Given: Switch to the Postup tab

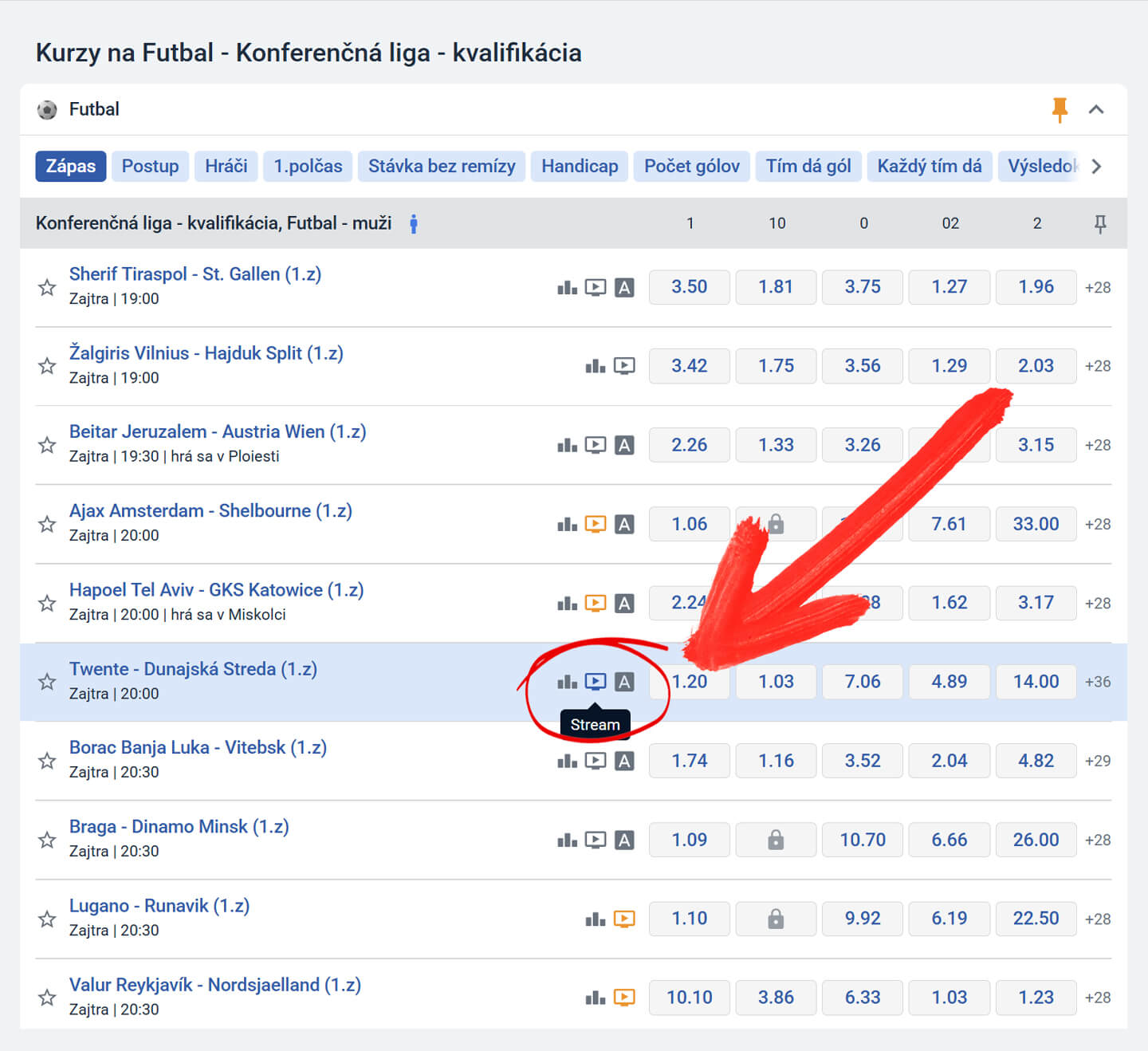Looking at the screenshot, I should [x=150, y=167].
